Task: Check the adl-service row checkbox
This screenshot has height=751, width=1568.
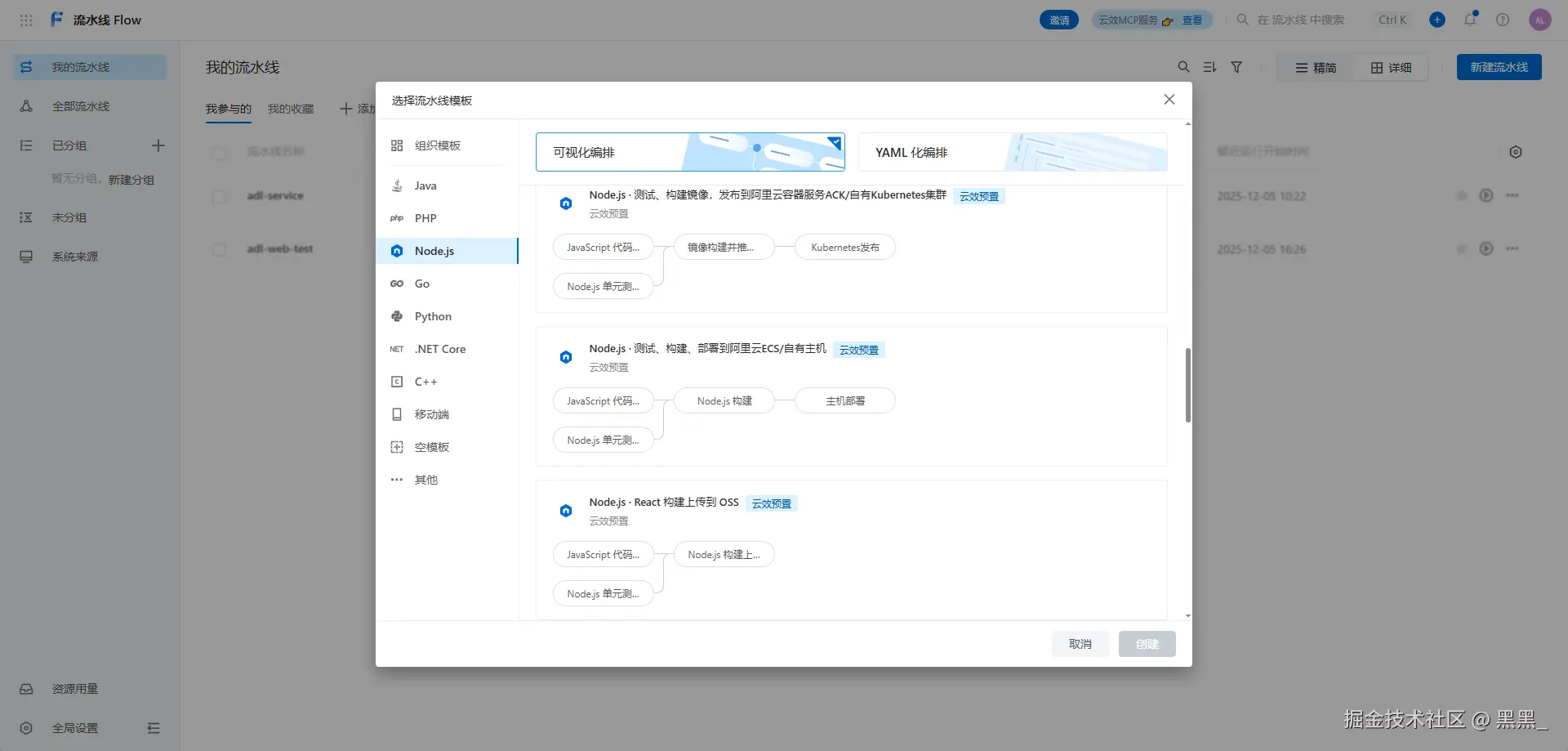Action: pyautogui.click(x=219, y=196)
